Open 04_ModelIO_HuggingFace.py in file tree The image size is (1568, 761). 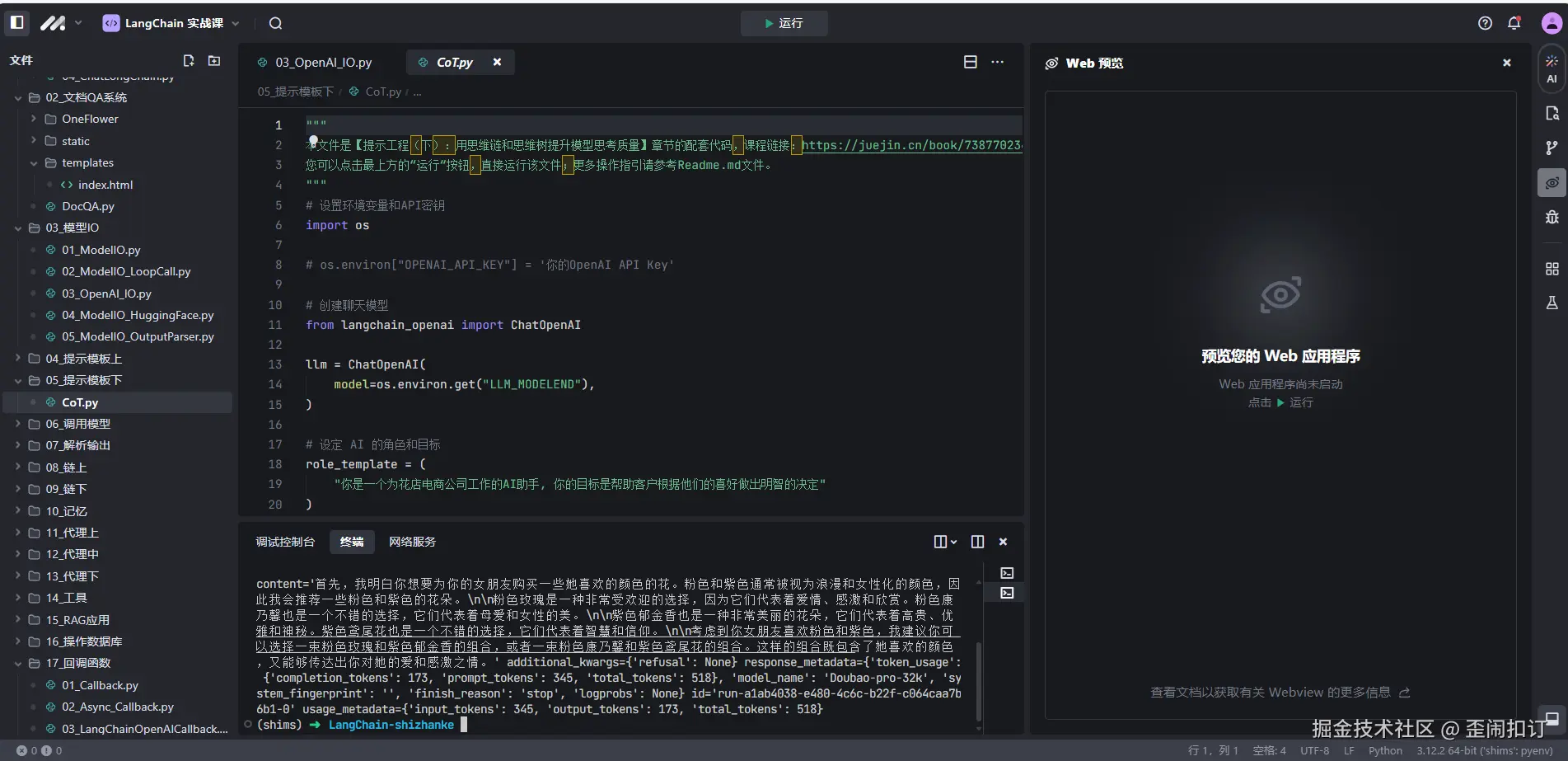point(138,315)
